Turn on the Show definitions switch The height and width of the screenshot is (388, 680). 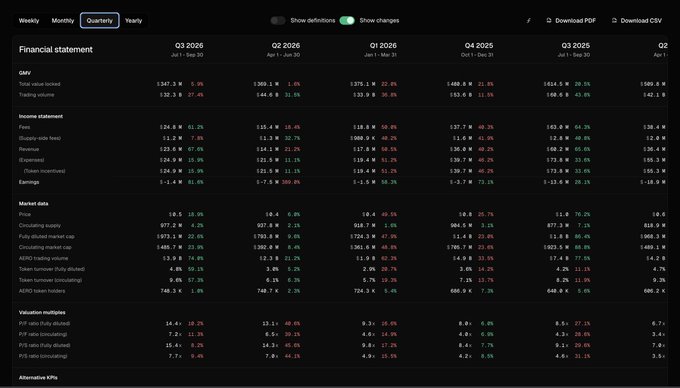coord(278,20)
